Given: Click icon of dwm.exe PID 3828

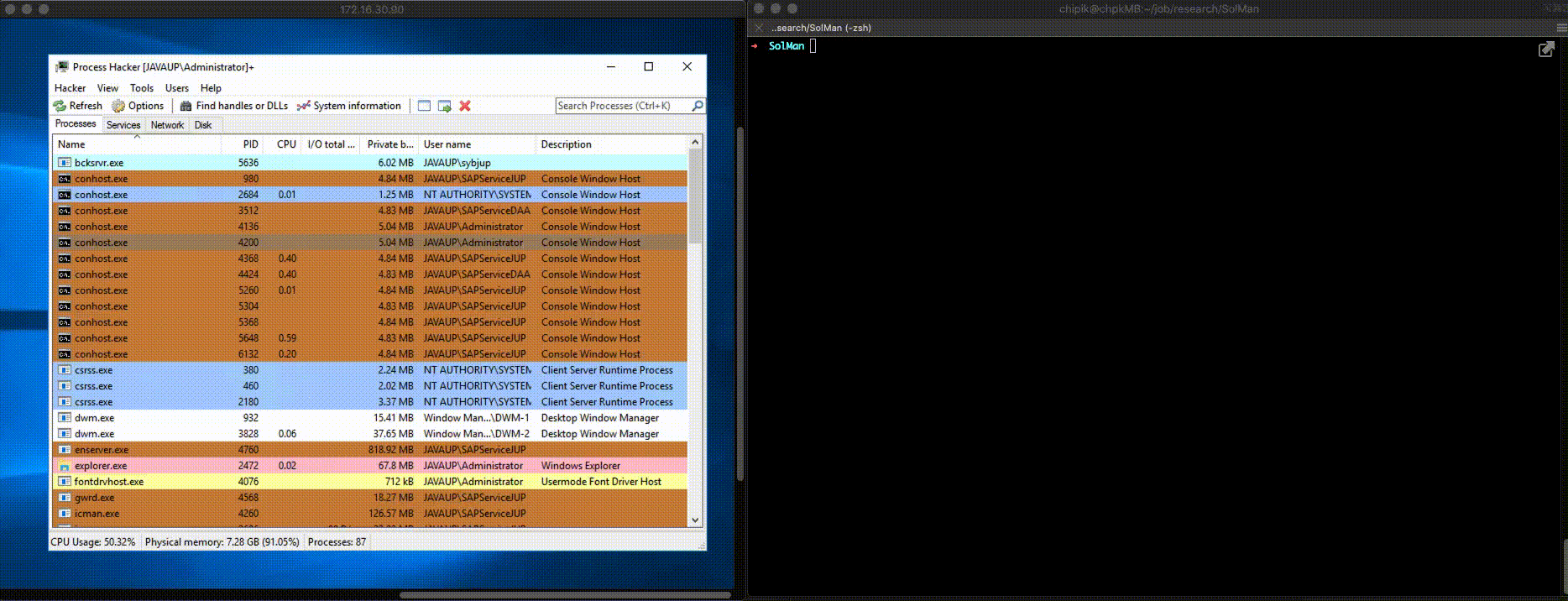Looking at the screenshot, I should click(64, 434).
